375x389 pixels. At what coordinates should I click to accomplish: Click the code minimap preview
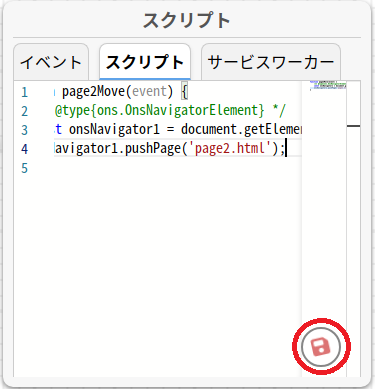(328, 86)
